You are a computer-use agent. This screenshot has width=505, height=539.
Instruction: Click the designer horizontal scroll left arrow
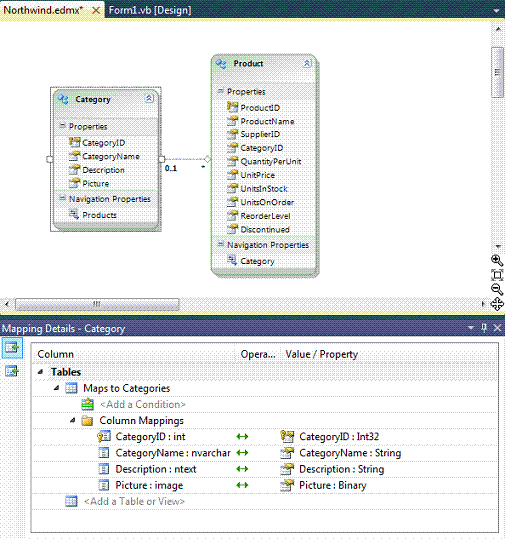point(7,304)
